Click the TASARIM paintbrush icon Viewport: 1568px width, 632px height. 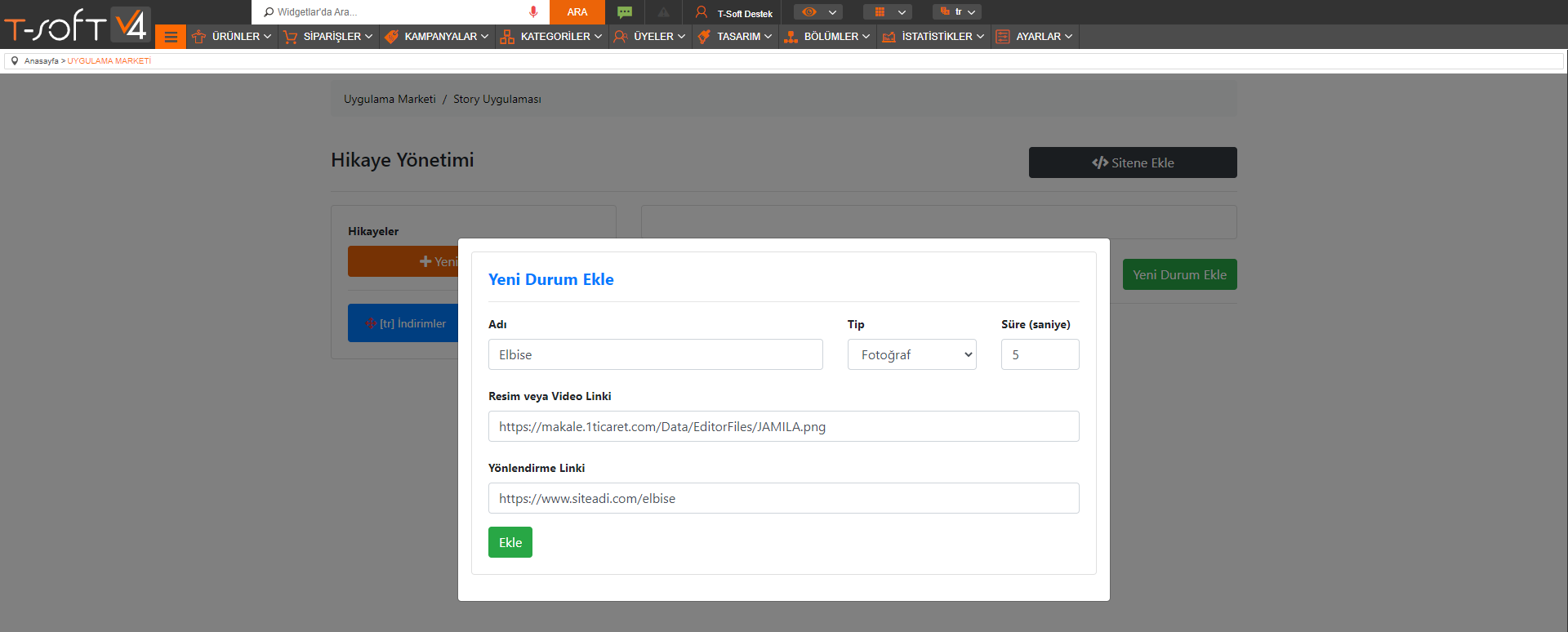click(x=704, y=37)
